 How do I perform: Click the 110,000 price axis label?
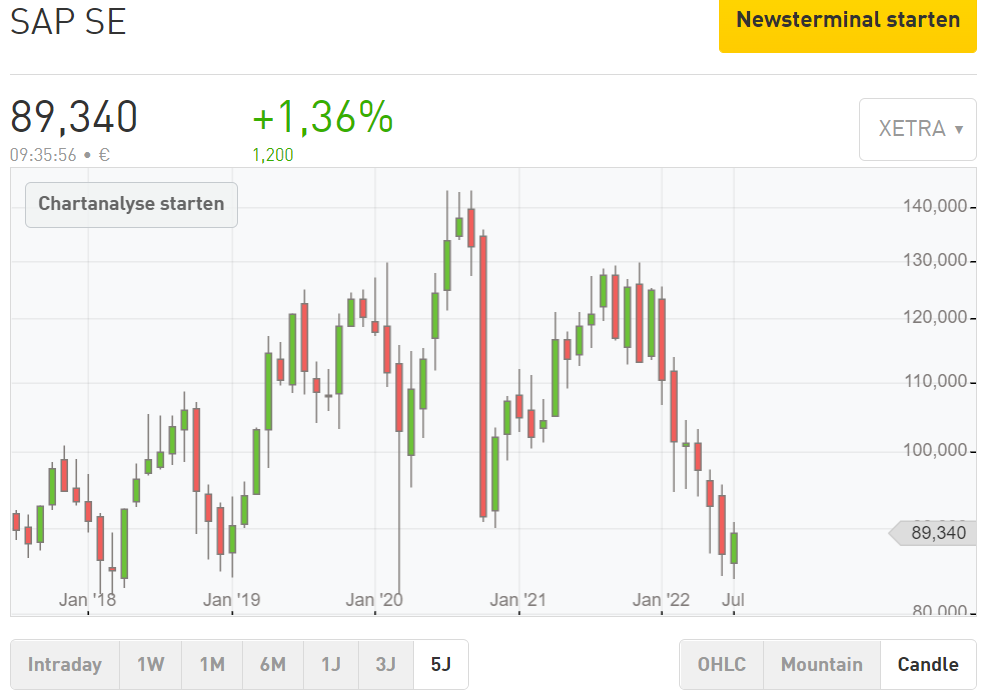click(935, 381)
